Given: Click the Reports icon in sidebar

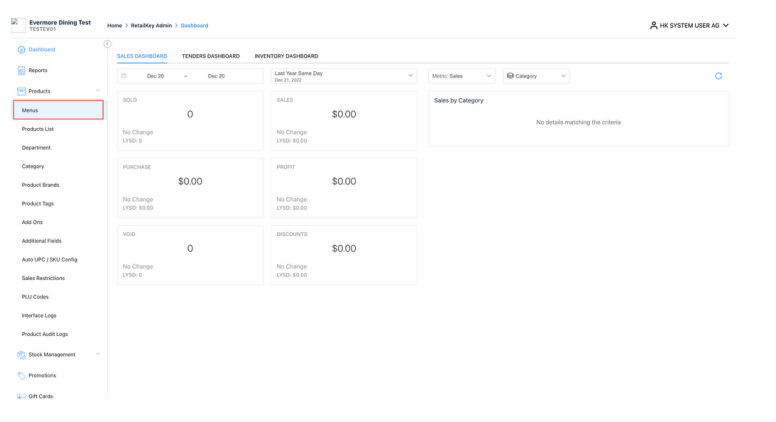Looking at the screenshot, I should tap(23, 70).
